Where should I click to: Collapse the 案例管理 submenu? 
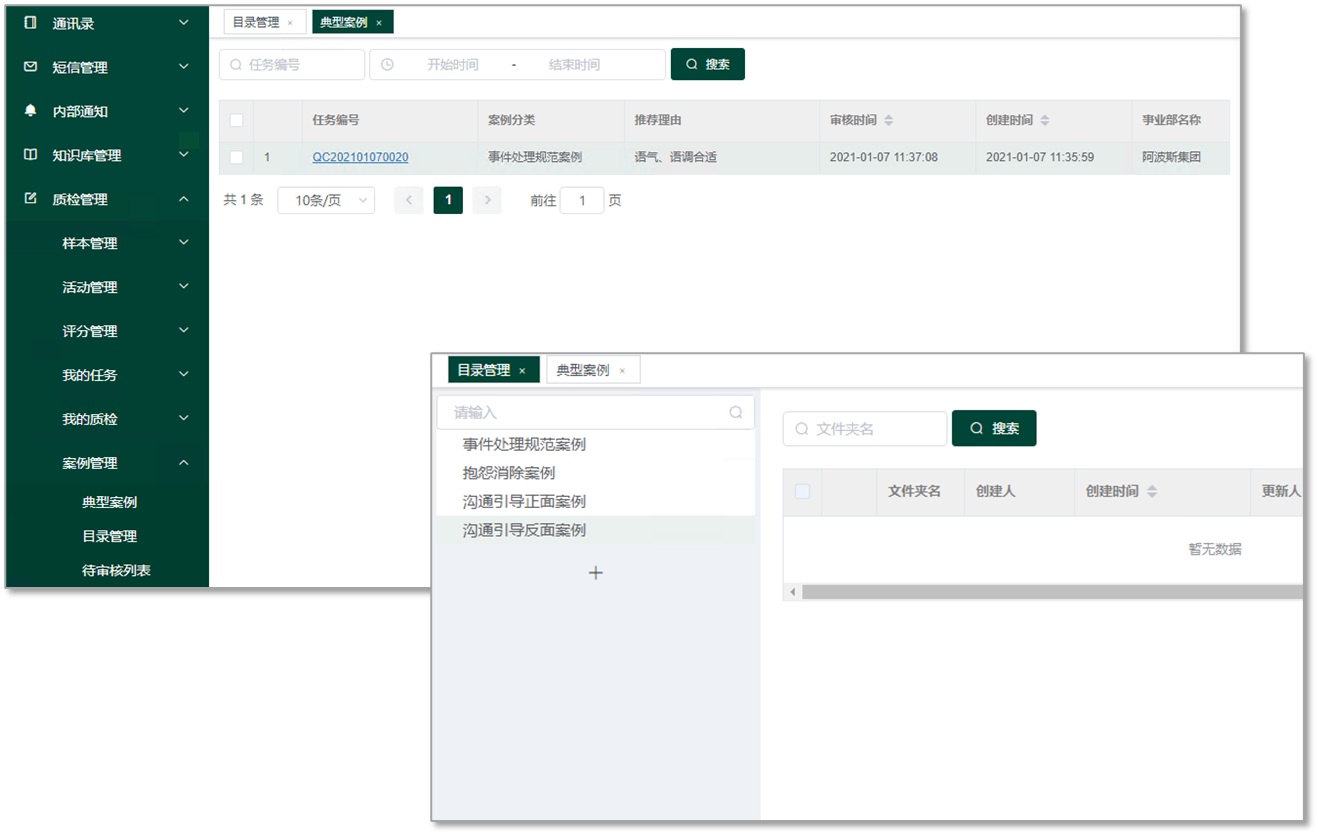183,463
